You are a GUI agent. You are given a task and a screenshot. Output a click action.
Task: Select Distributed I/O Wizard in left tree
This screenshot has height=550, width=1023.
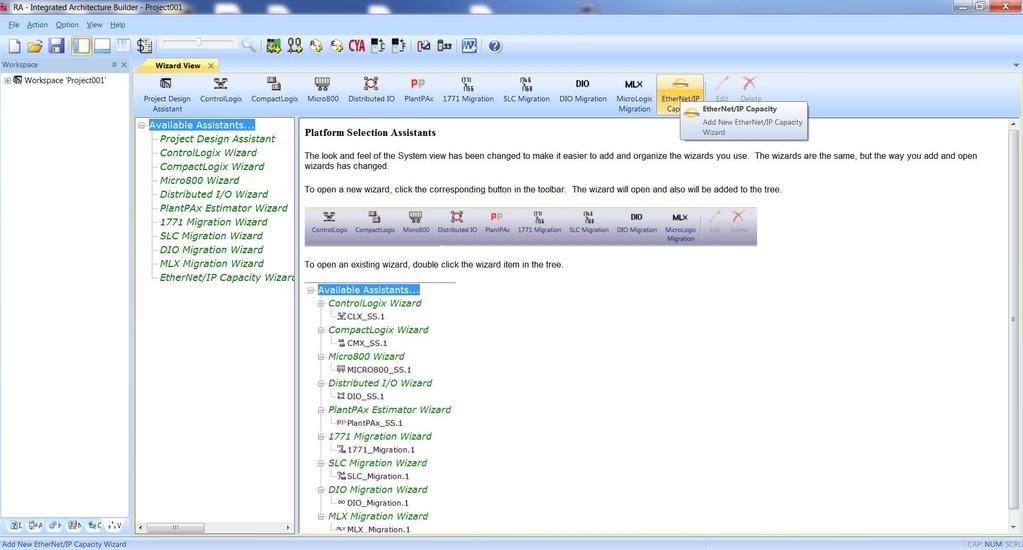(x=214, y=194)
